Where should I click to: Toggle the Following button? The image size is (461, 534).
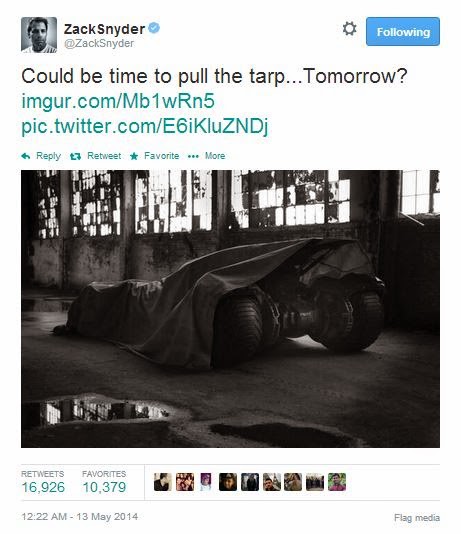403,31
